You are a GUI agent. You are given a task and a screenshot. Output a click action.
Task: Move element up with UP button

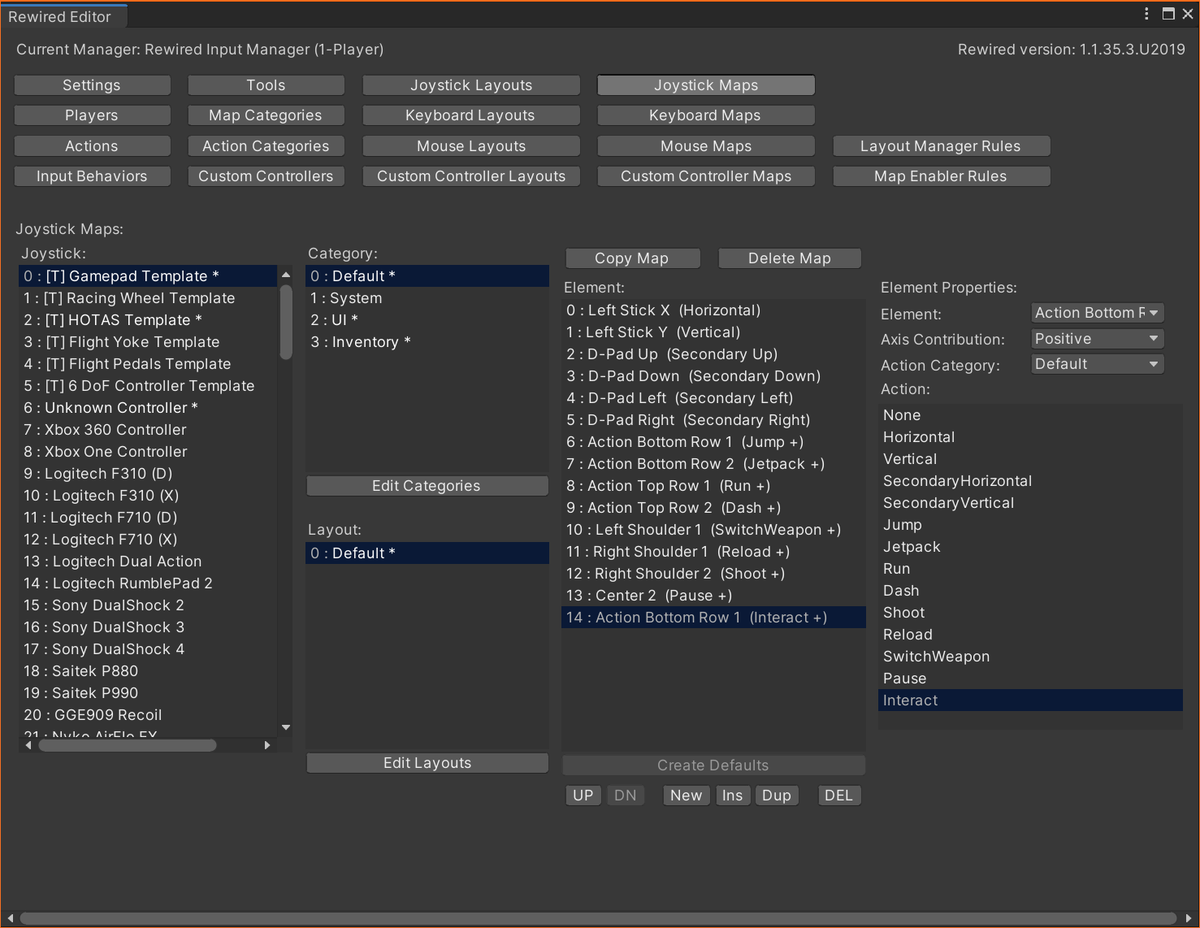click(x=583, y=796)
